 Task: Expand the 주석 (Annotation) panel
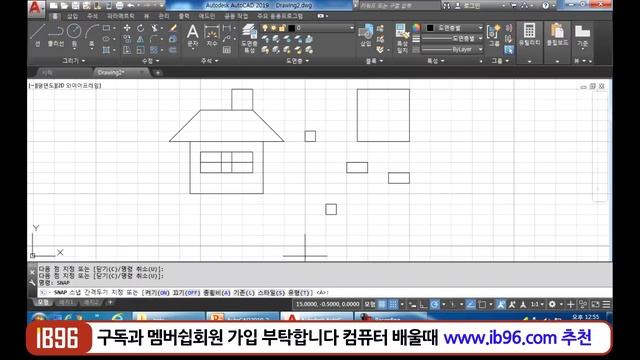[209, 60]
